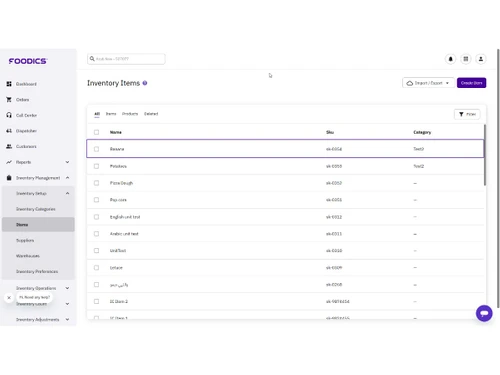Open the notifications bell icon
This screenshot has width=500, height=375.
pos(451,59)
